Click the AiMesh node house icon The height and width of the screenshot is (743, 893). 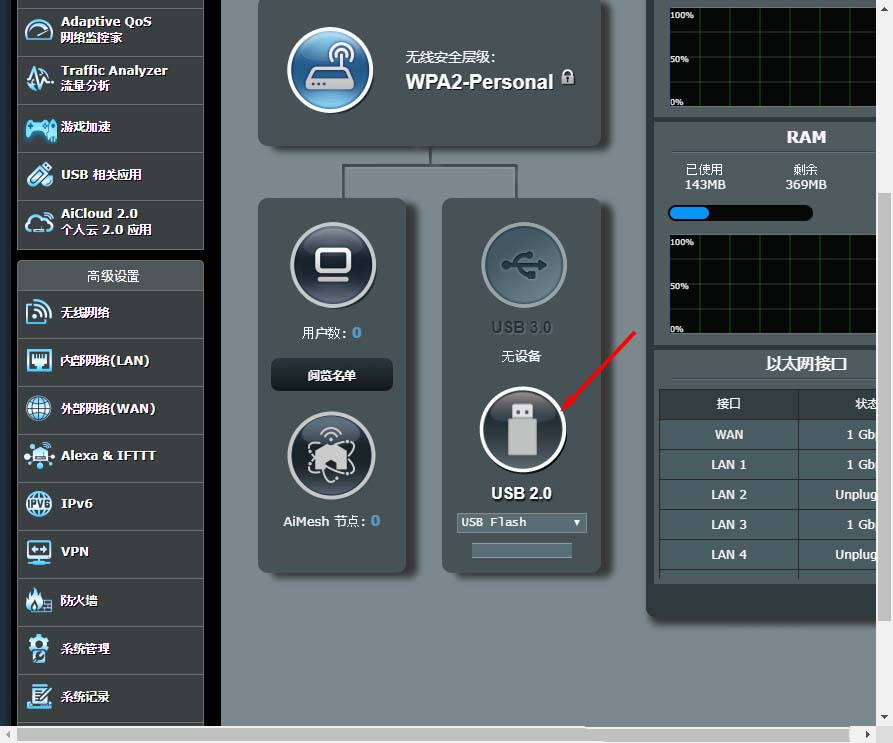pos(331,455)
